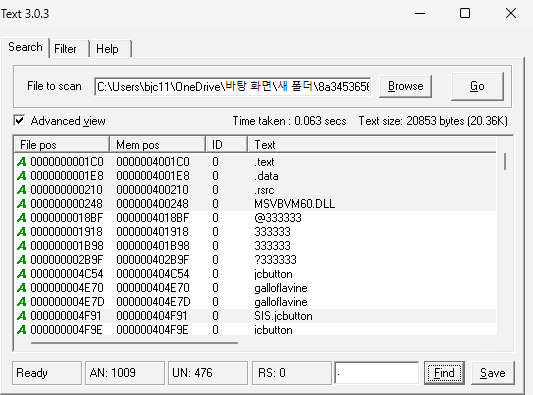Maximize the Text 3.0.3 window
This screenshot has width=533, height=395.
coord(465,14)
